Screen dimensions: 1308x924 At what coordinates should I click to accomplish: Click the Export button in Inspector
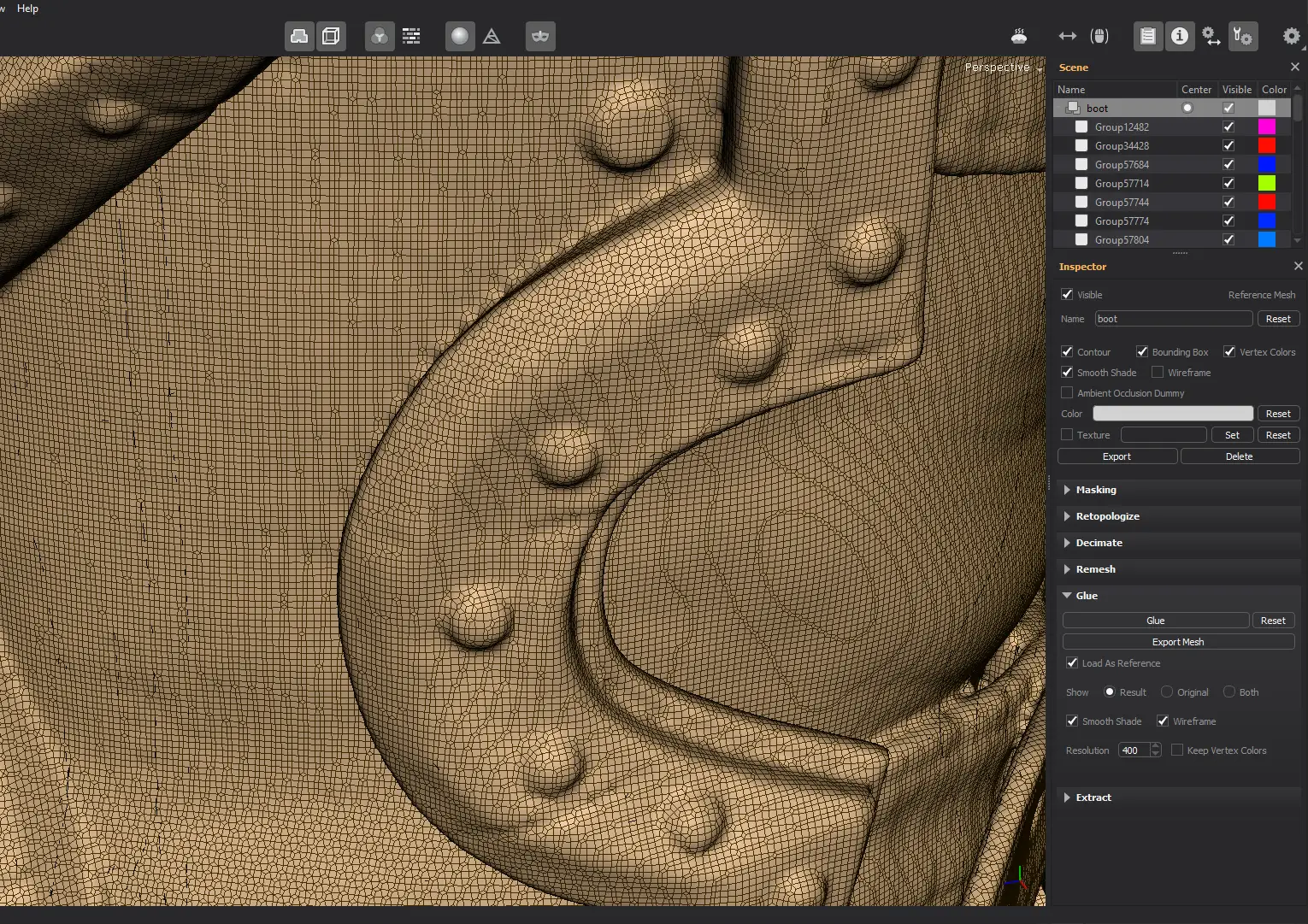(x=1117, y=456)
